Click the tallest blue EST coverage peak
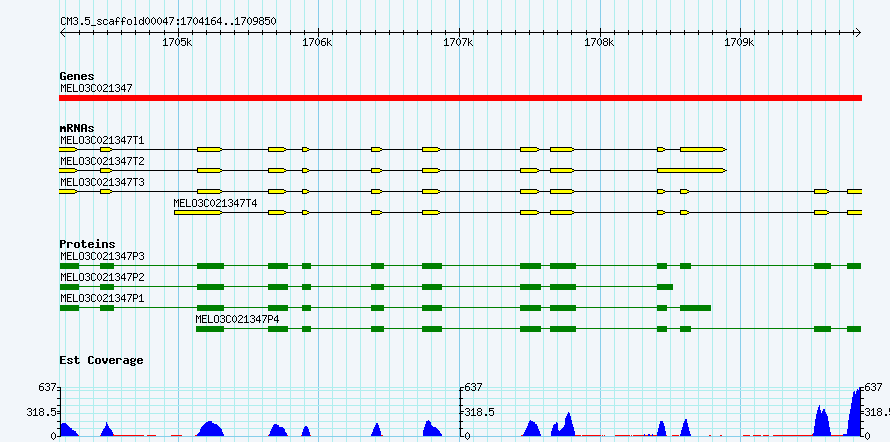Image resolution: width=890 pixels, height=442 pixels. coord(855,412)
